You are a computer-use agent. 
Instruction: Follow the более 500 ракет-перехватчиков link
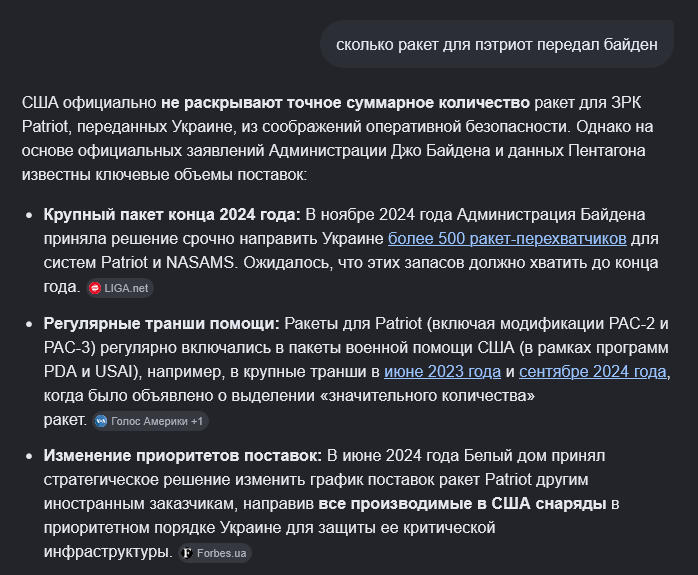pos(507,239)
